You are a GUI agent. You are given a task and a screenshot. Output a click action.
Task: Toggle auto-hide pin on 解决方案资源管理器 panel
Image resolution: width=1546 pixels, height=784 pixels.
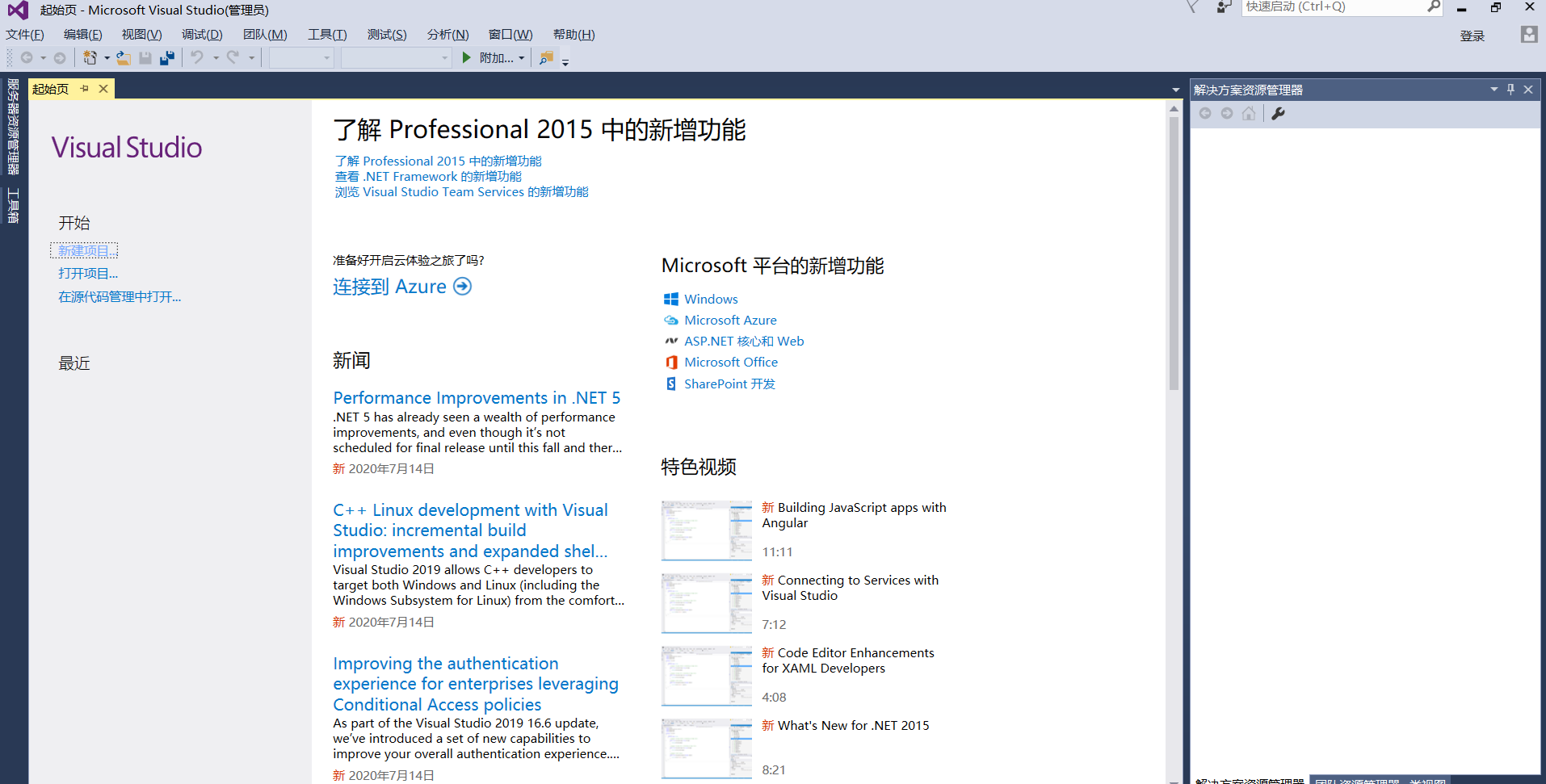[x=1510, y=89]
